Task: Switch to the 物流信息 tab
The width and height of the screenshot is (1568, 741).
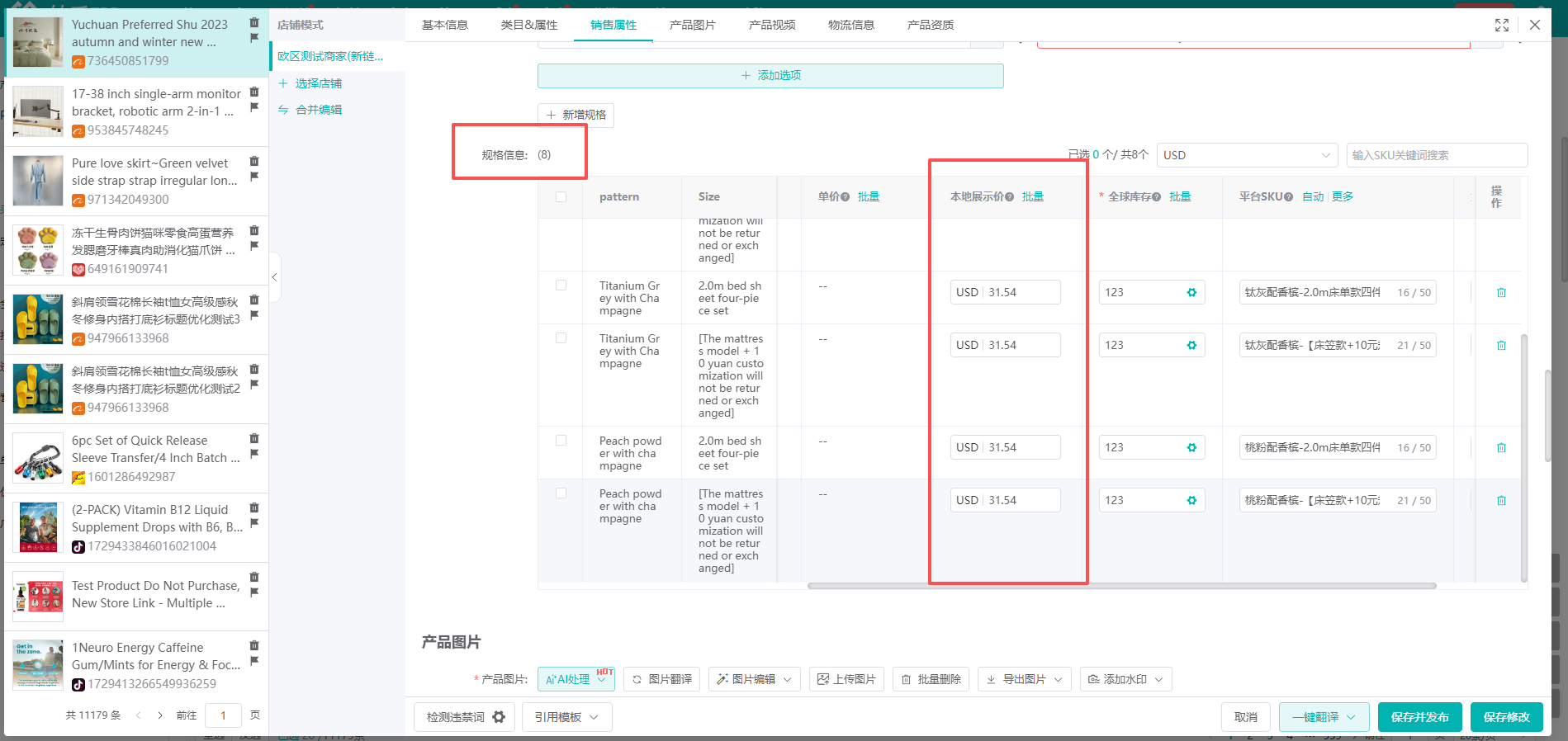Action: coord(851,25)
